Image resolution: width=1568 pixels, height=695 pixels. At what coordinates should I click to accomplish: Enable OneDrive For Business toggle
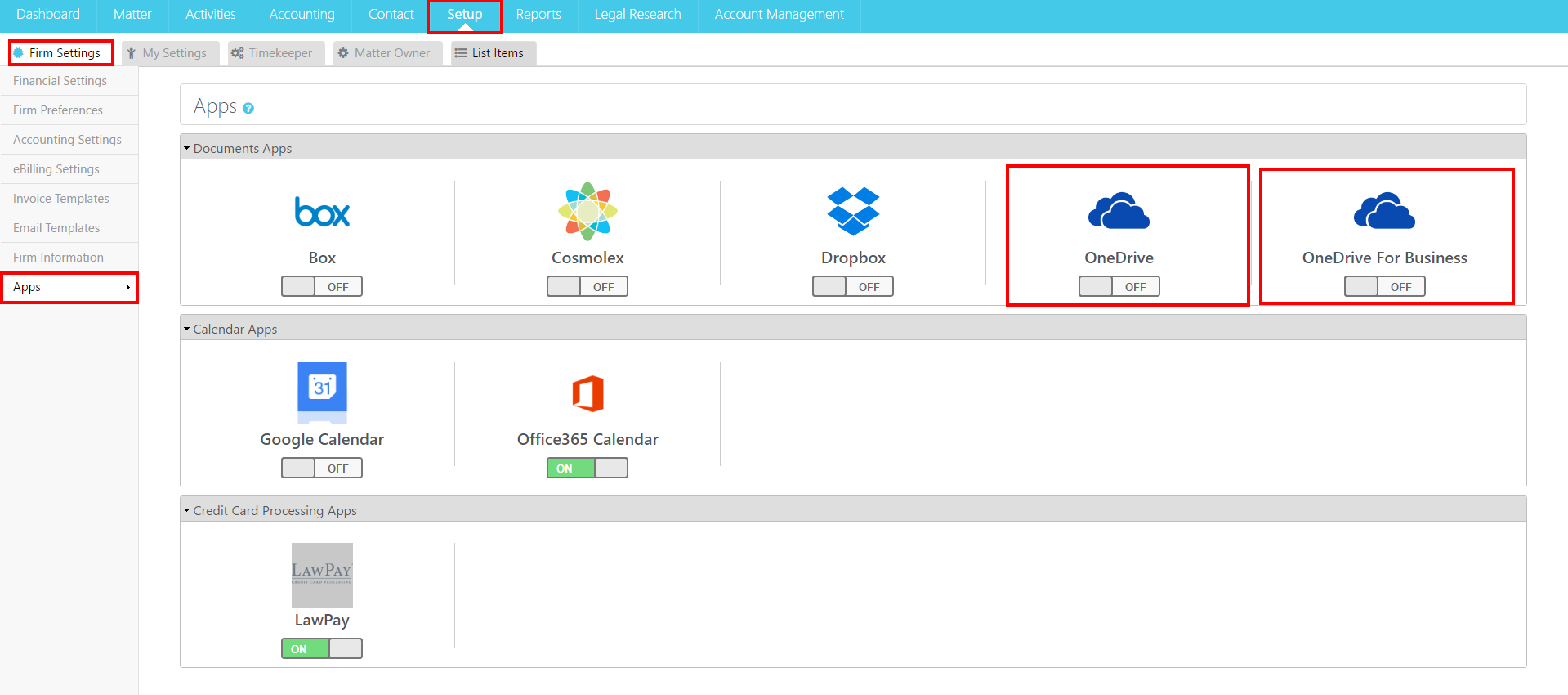click(1385, 286)
